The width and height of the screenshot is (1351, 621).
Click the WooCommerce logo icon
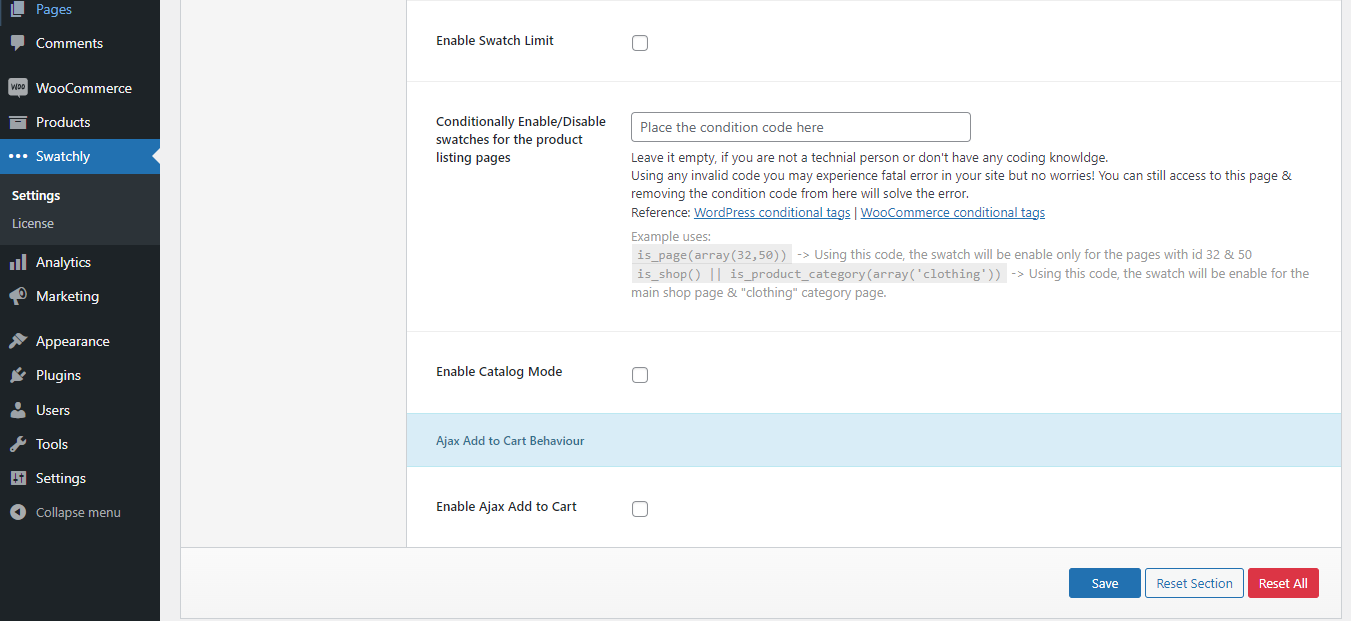[17, 88]
